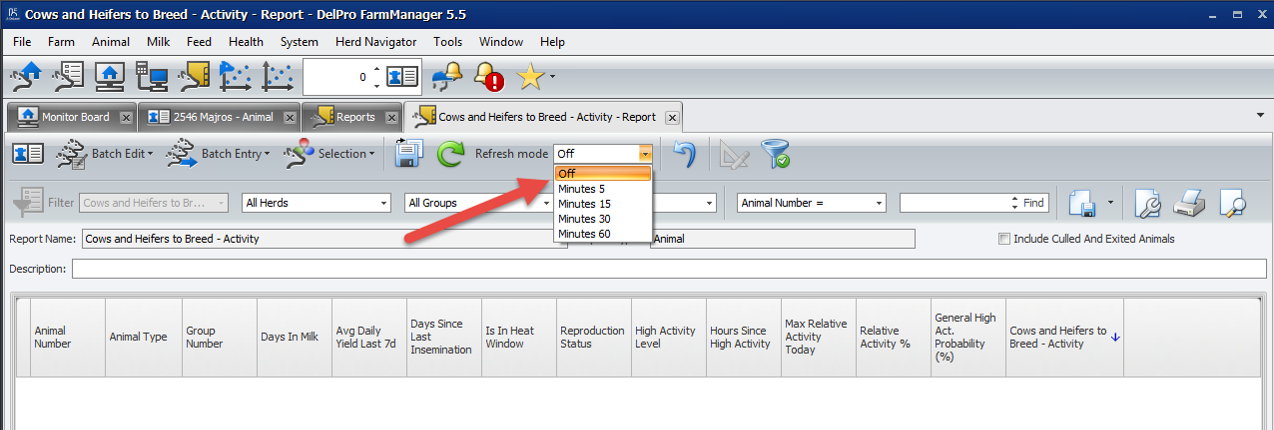The height and width of the screenshot is (430, 1274).
Task: Select Minutes 15 in refresh mode list
Action: [x=584, y=204]
